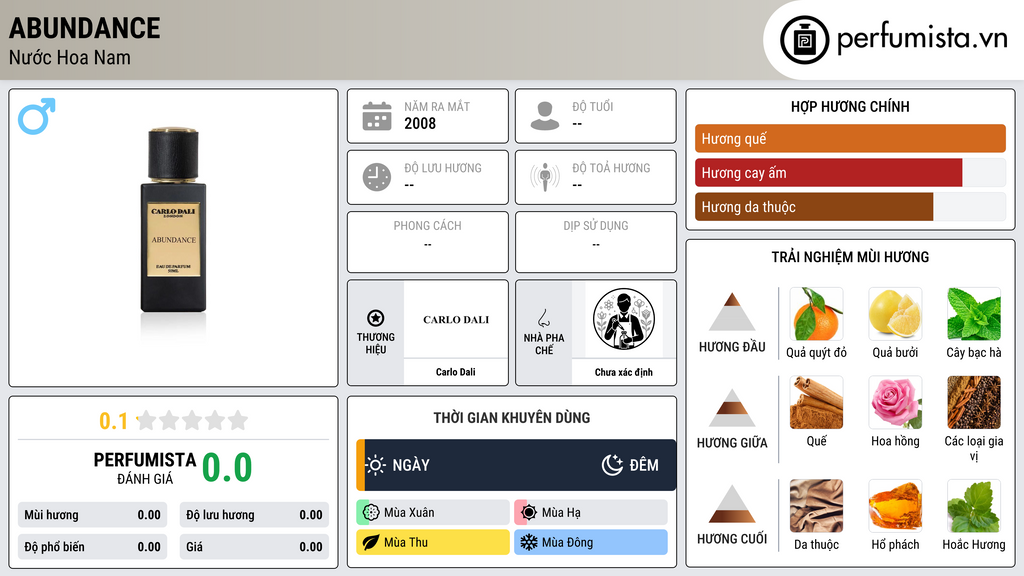Image resolution: width=1024 pixels, height=576 pixels.
Task: Click the clock icon for Độ lưu hương
Action: (x=377, y=177)
